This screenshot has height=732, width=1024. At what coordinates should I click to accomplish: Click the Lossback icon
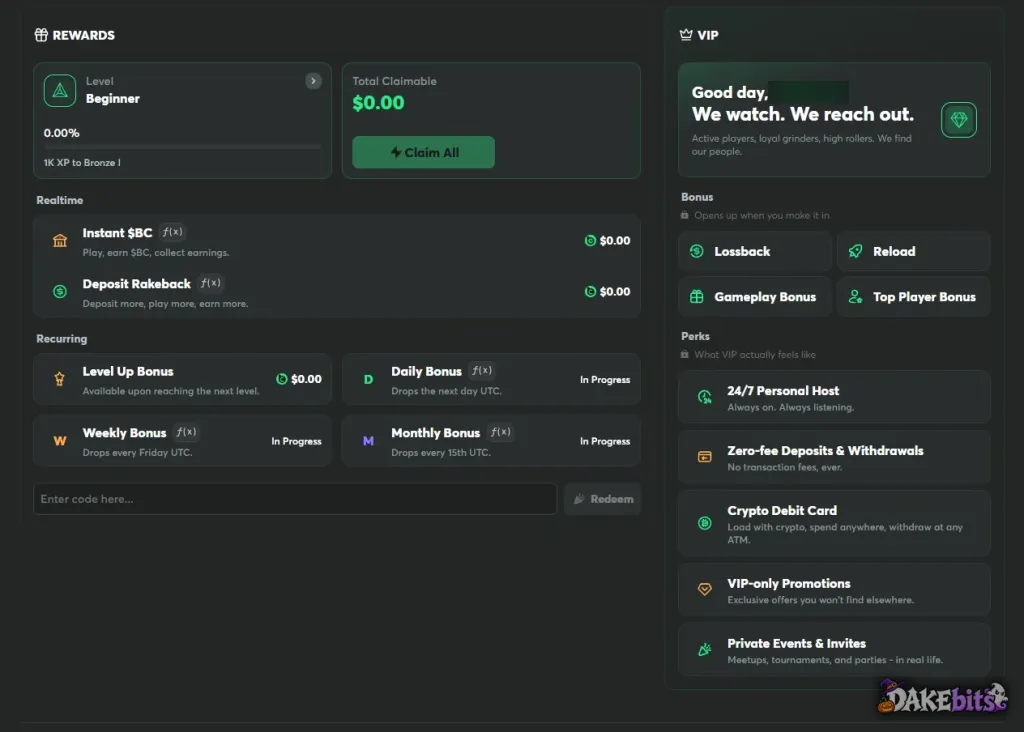697,251
